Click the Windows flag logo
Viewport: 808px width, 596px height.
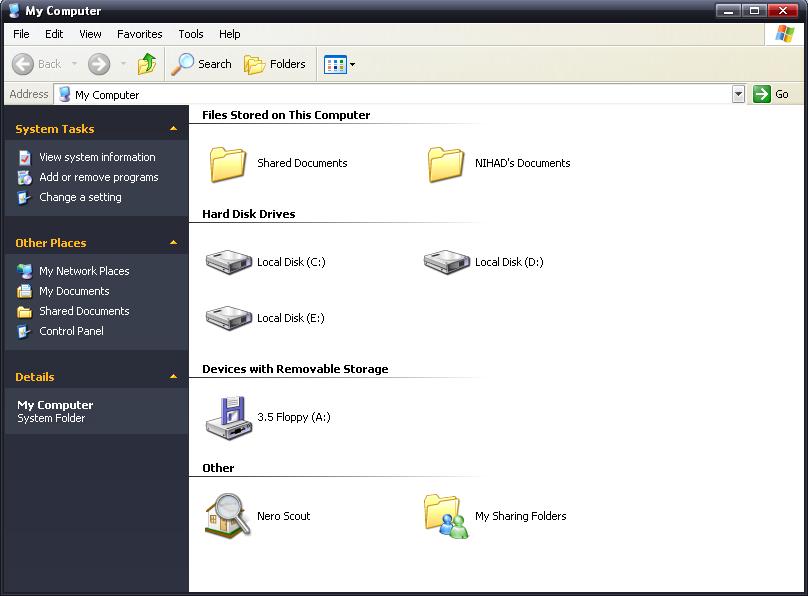785,34
